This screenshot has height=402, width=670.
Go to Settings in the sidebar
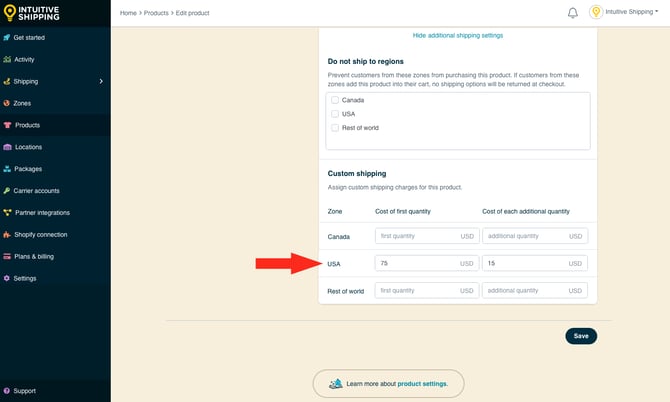tap(25, 278)
